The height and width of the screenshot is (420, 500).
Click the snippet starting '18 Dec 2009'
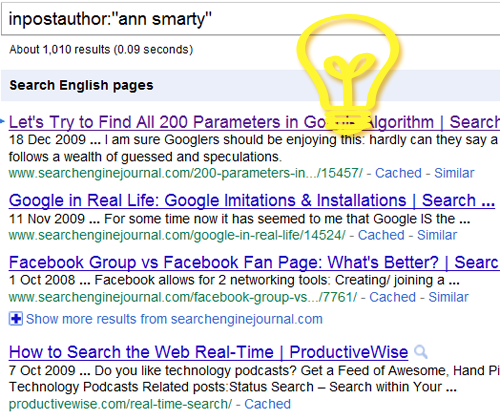tap(254, 148)
